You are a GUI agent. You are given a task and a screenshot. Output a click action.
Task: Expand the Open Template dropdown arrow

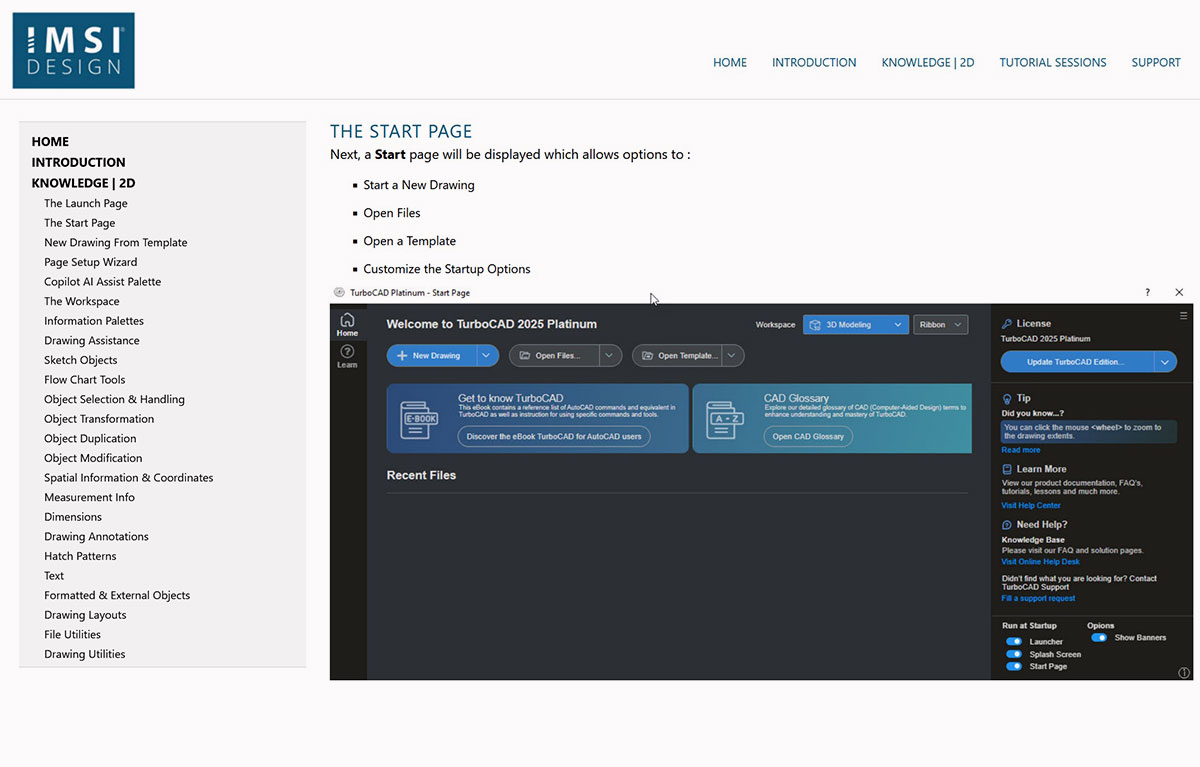pos(732,355)
